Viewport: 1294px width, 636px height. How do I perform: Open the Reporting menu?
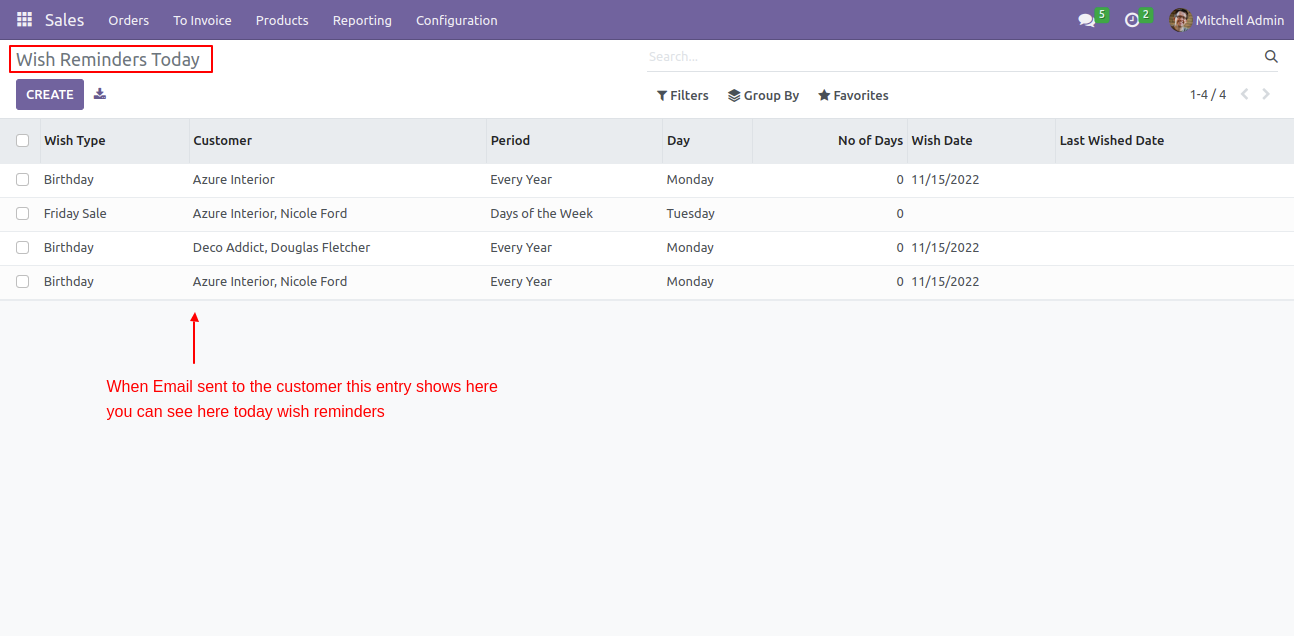pos(362,20)
